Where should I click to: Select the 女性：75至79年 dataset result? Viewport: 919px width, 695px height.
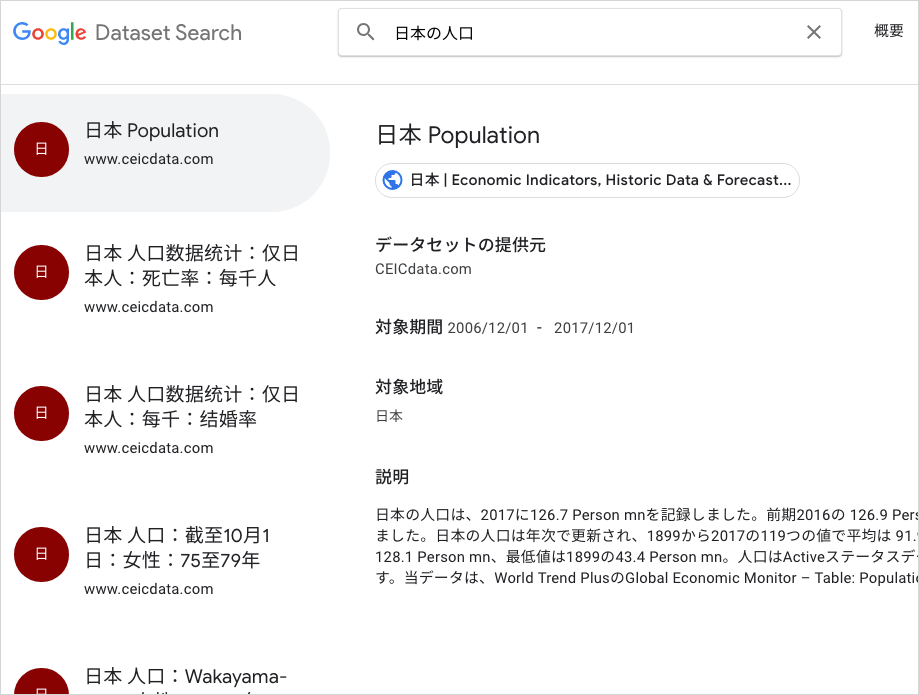pyautogui.click(x=165, y=561)
